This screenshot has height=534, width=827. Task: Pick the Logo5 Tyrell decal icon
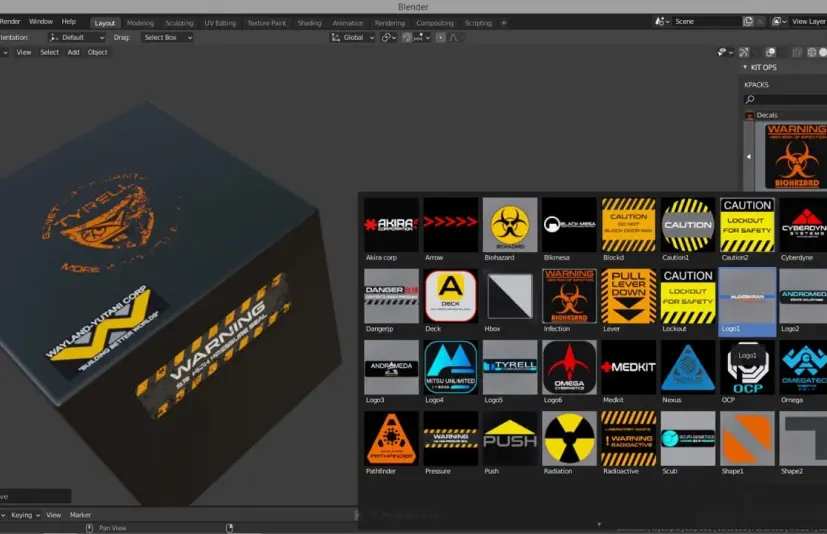pyautogui.click(x=510, y=367)
